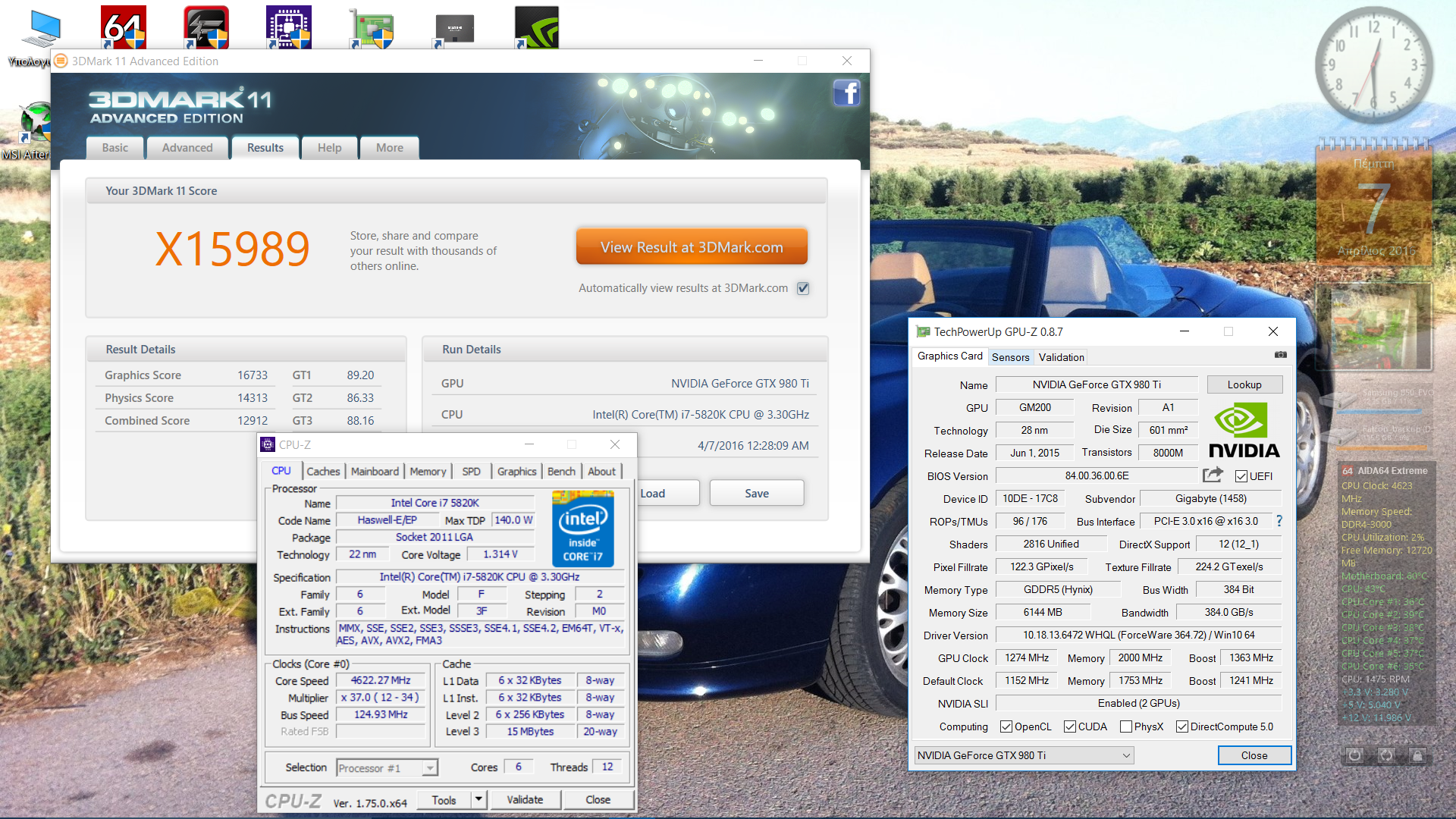Toggle the OpenCL checkbox
The height and width of the screenshot is (819, 1456).
(x=1006, y=726)
